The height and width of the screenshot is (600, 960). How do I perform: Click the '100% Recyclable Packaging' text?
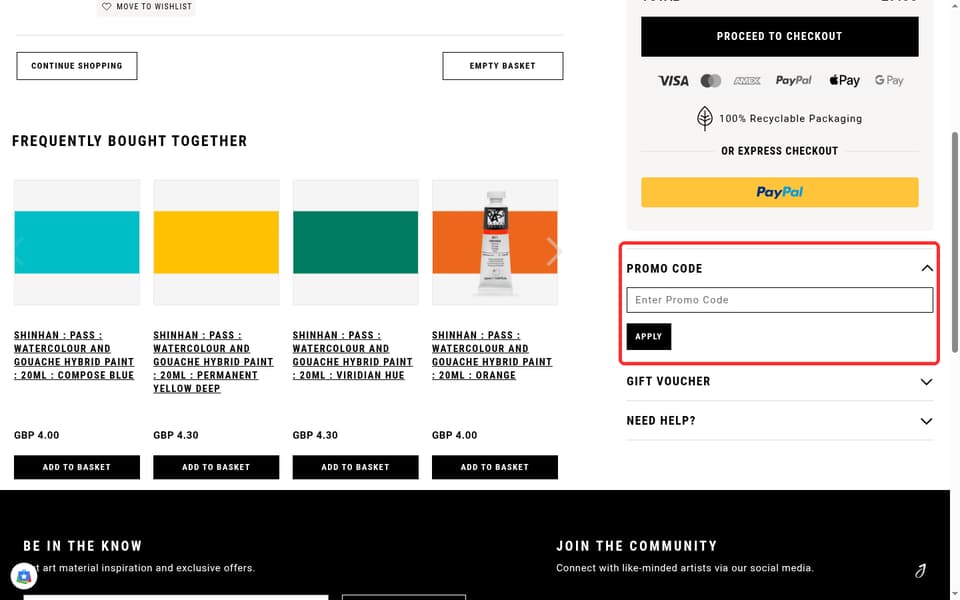coord(790,119)
